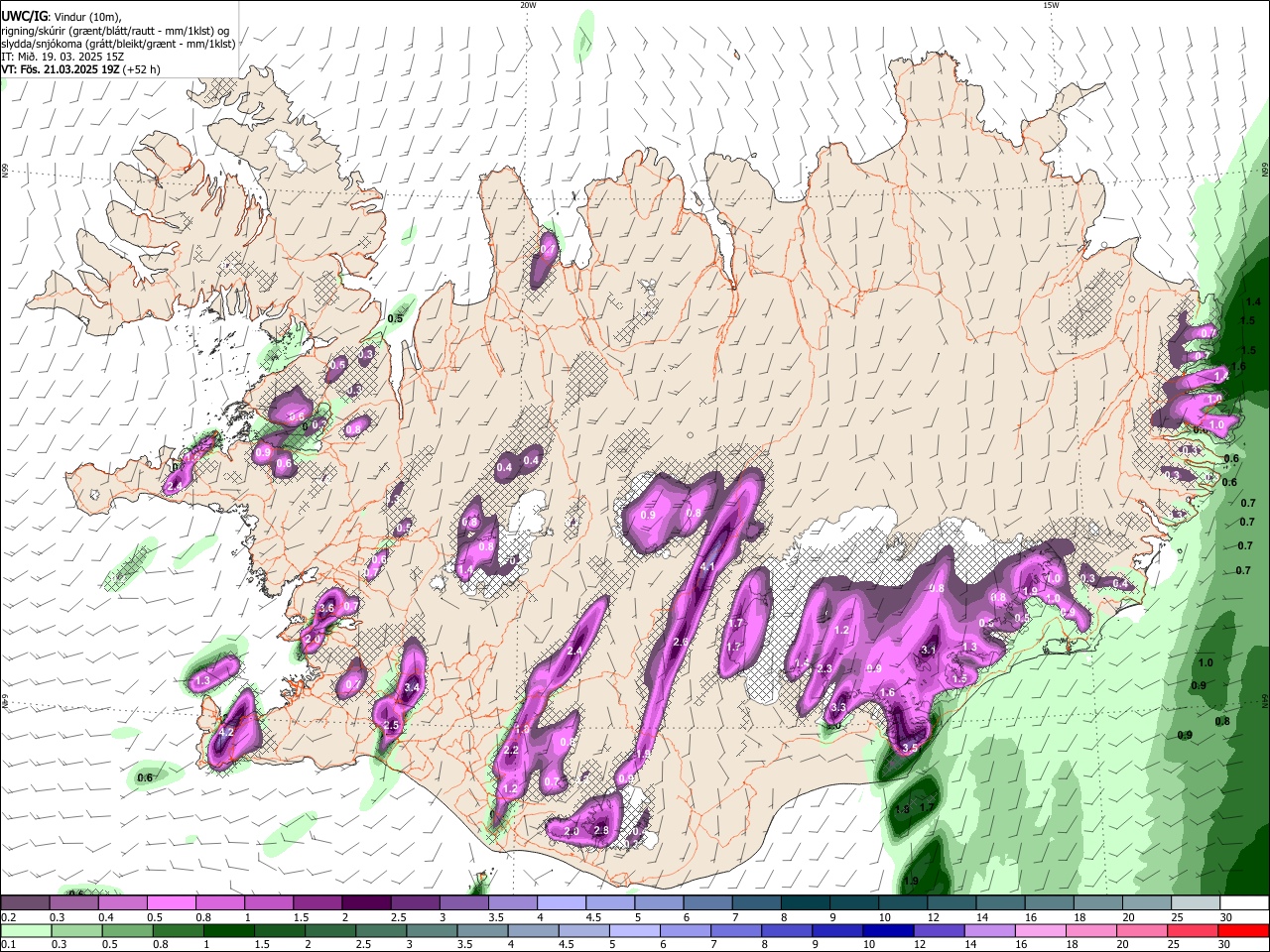Click the 'Vindur (10m),' header text
This screenshot has height=952, width=1270.
(x=86, y=17)
